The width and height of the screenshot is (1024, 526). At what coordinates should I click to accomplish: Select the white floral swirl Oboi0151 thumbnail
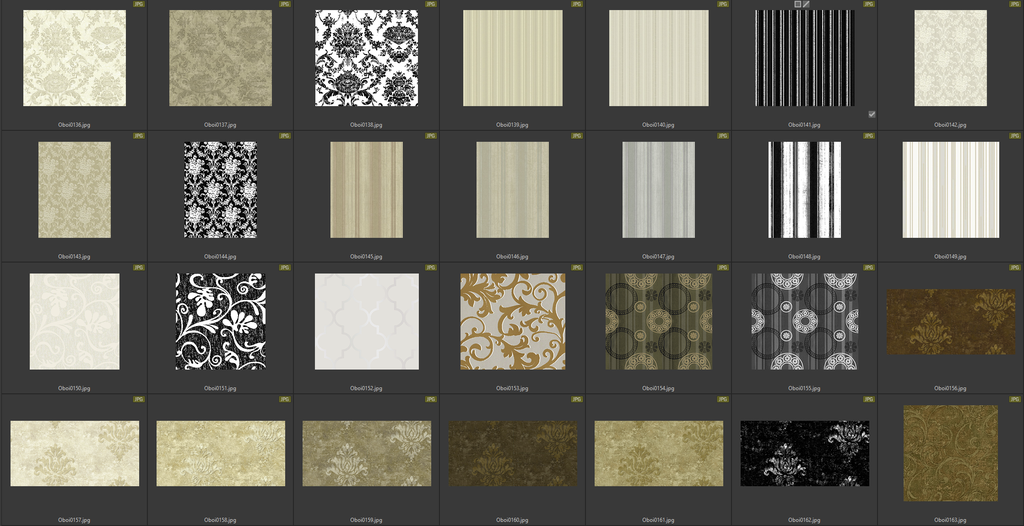click(220, 321)
